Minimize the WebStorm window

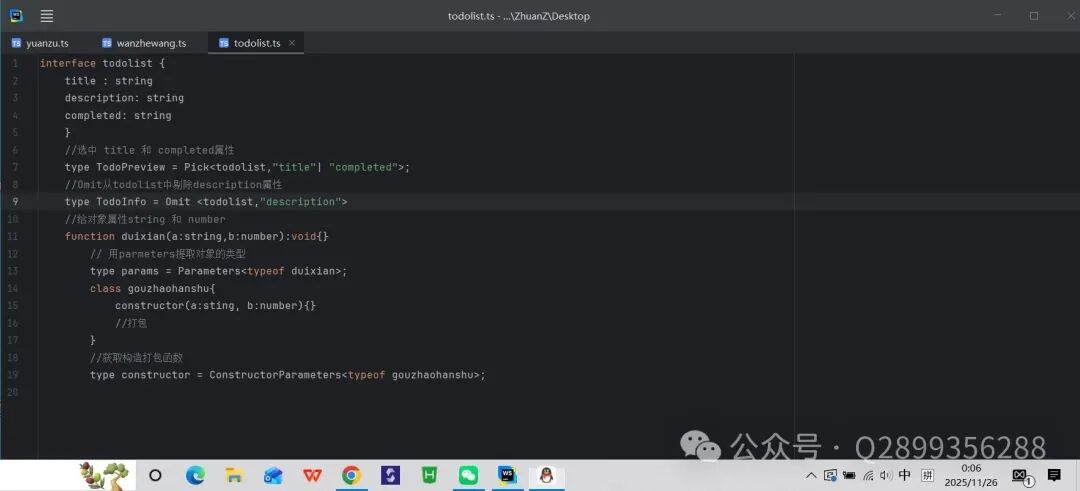pos(998,16)
